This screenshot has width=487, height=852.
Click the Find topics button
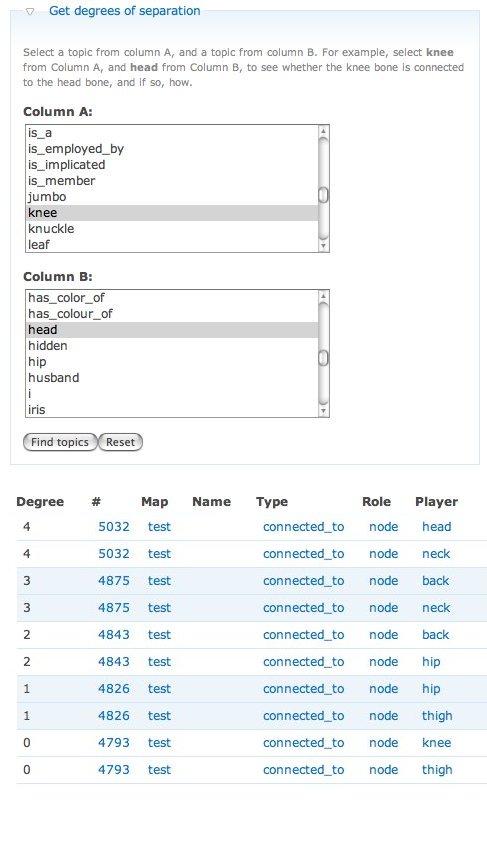[x=60, y=442]
